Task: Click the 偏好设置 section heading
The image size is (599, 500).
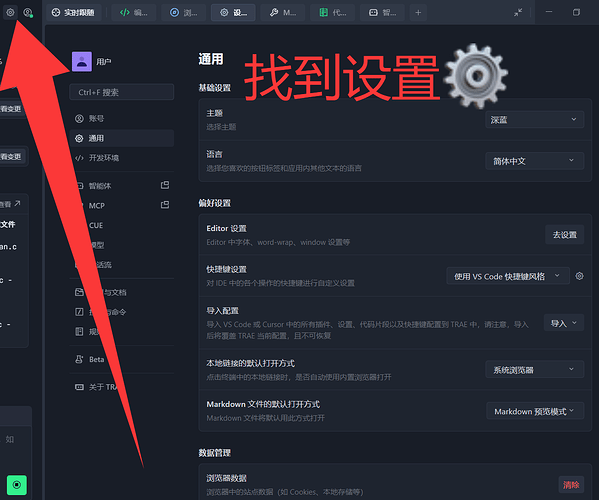Action: pos(214,203)
